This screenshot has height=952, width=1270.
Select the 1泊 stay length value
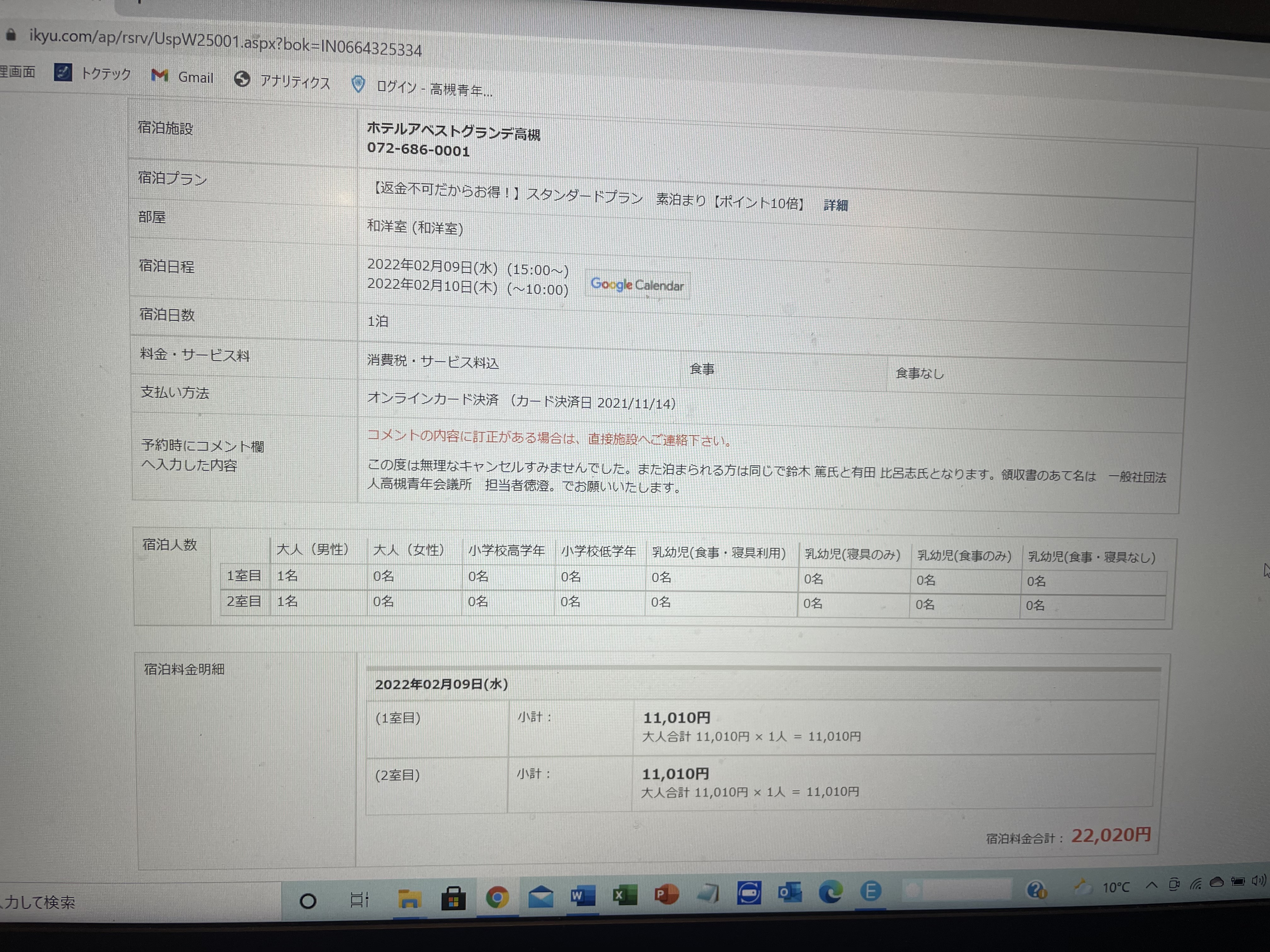[378, 321]
